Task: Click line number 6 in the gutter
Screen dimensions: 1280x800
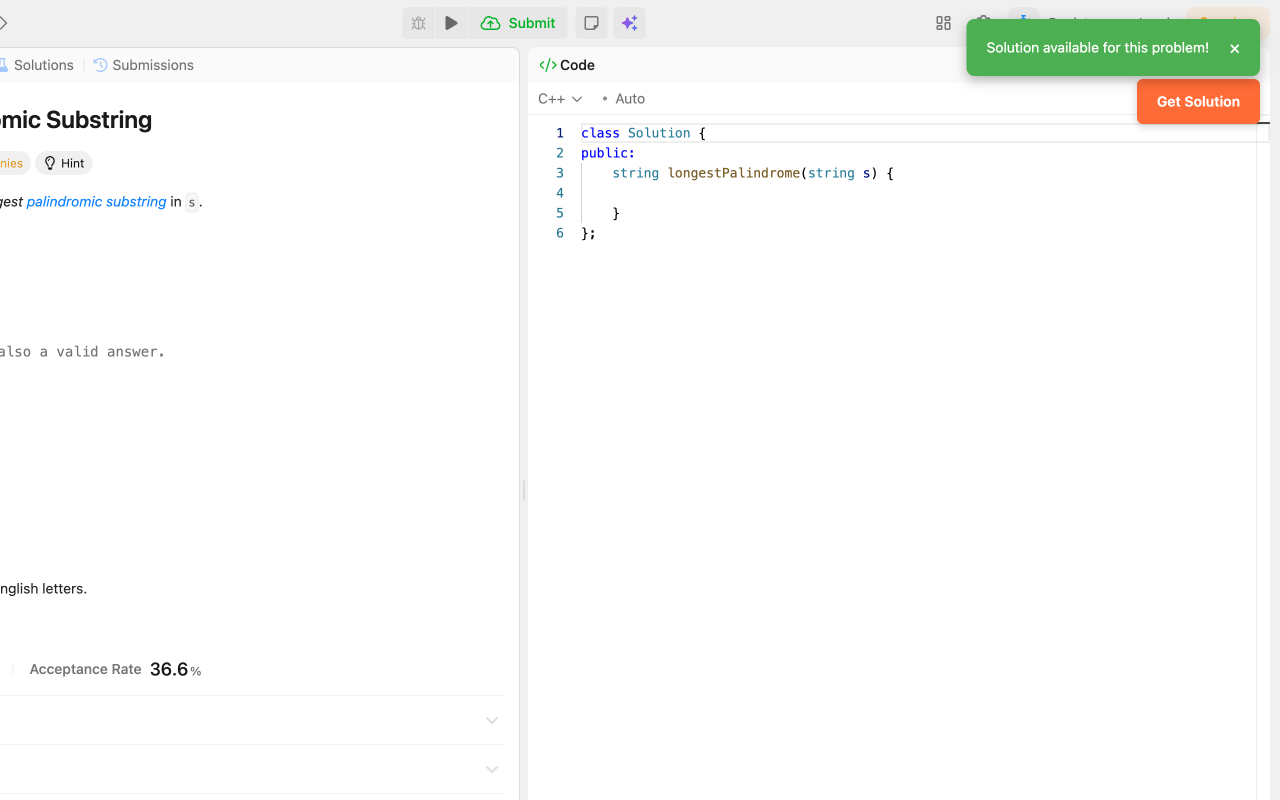Action: click(x=560, y=233)
